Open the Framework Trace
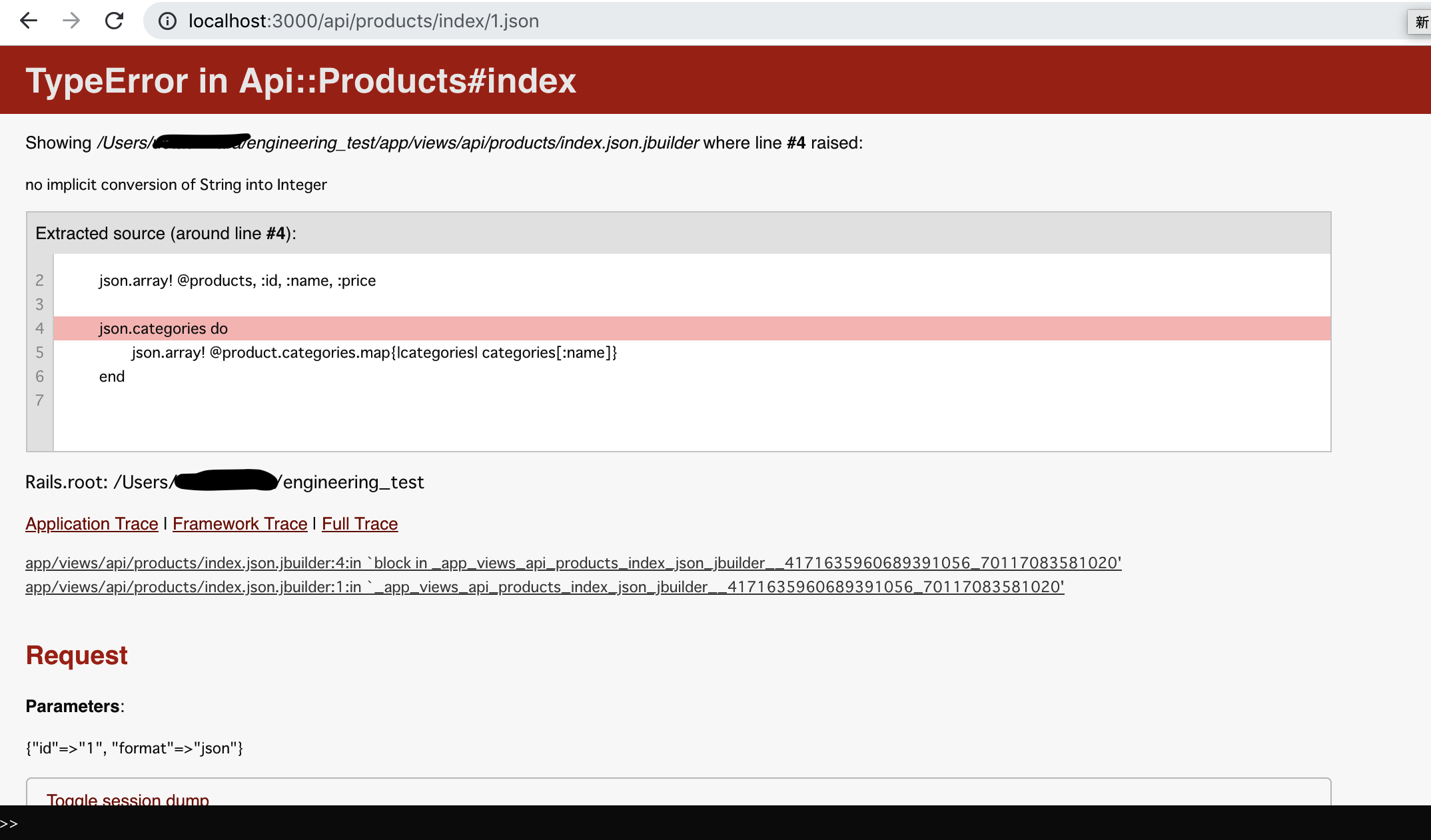Screen dimensions: 1431x840 click(240, 524)
